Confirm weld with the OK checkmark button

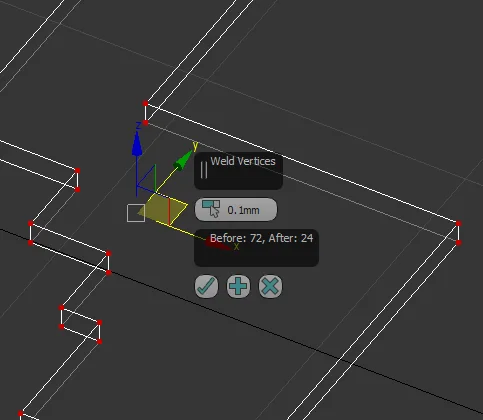tap(206, 286)
